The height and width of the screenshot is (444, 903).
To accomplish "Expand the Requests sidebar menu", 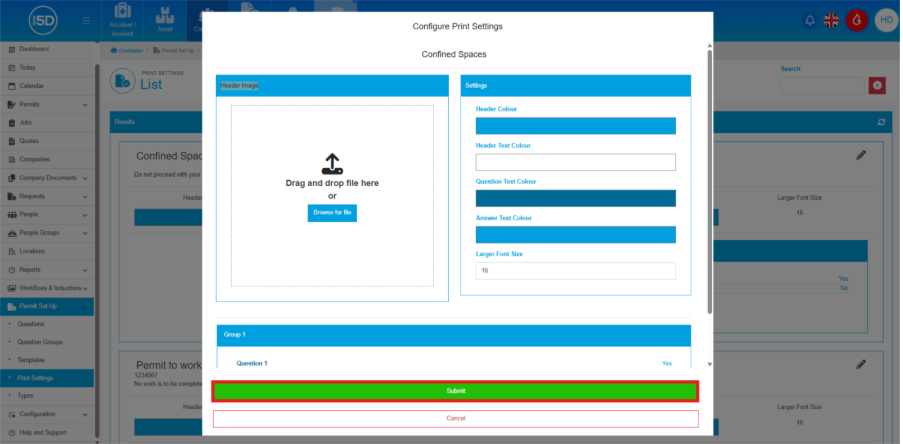I will pos(47,196).
